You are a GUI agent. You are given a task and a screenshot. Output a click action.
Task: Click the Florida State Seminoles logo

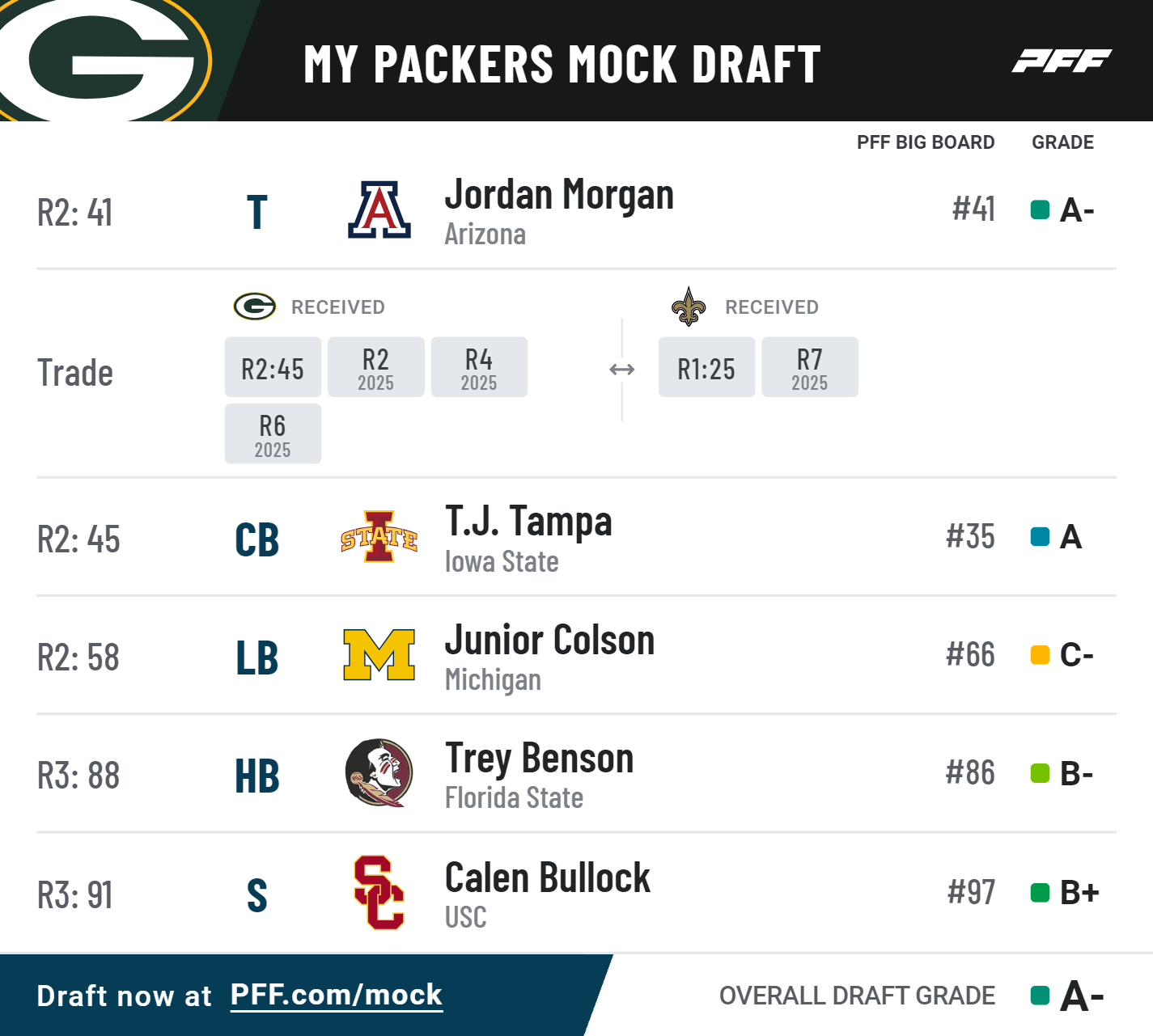click(379, 773)
